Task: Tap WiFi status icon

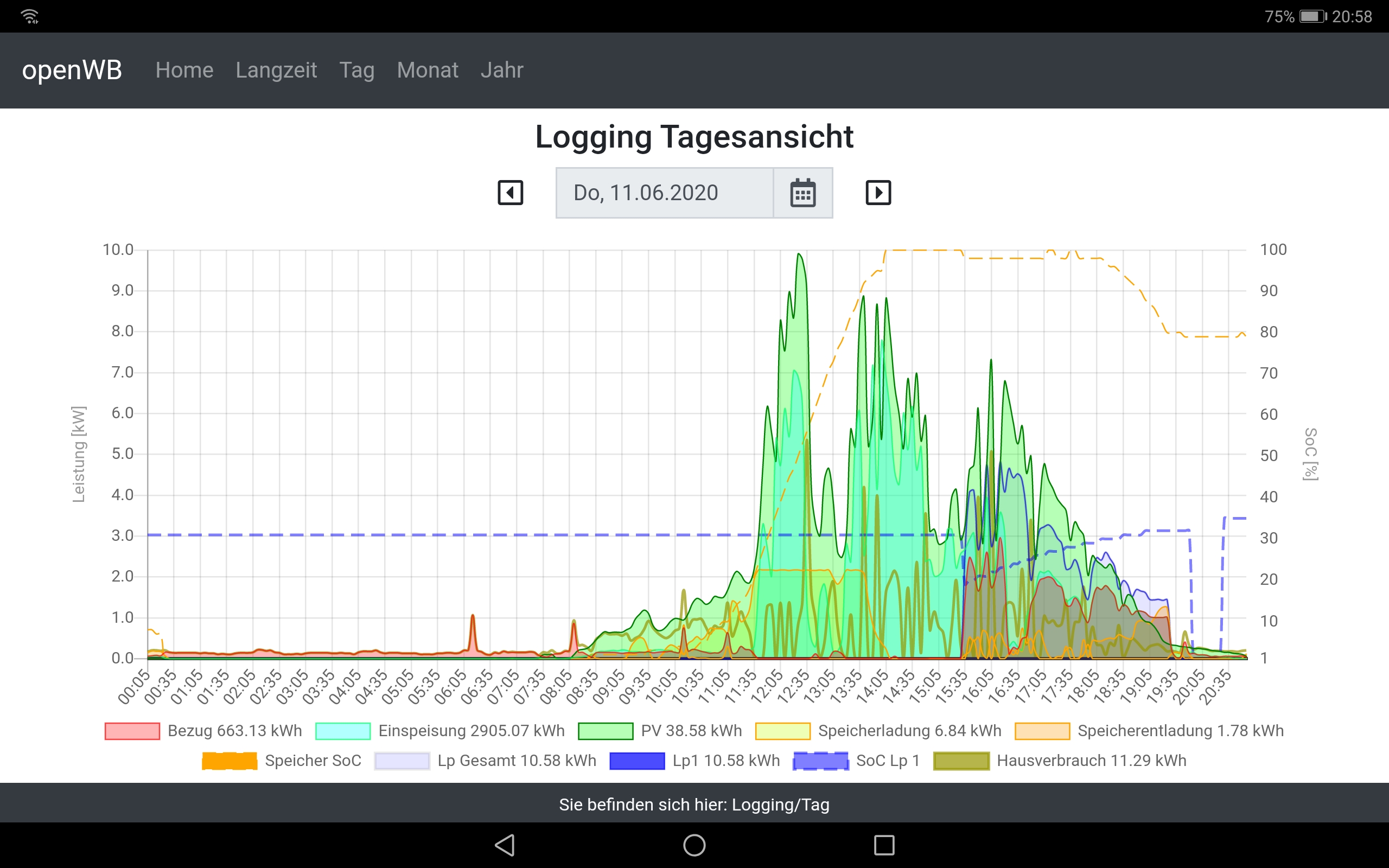Action: click(x=30, y=16)
